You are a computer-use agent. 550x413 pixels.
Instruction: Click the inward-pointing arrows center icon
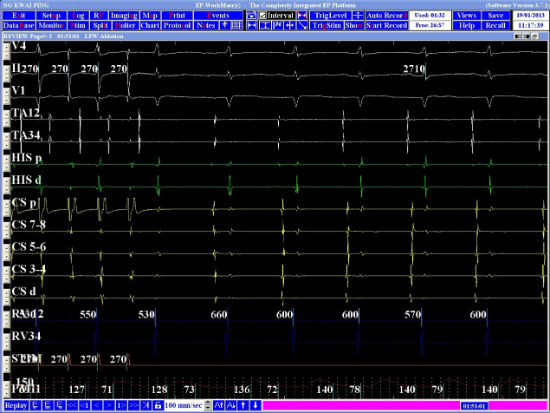[290, 26]
